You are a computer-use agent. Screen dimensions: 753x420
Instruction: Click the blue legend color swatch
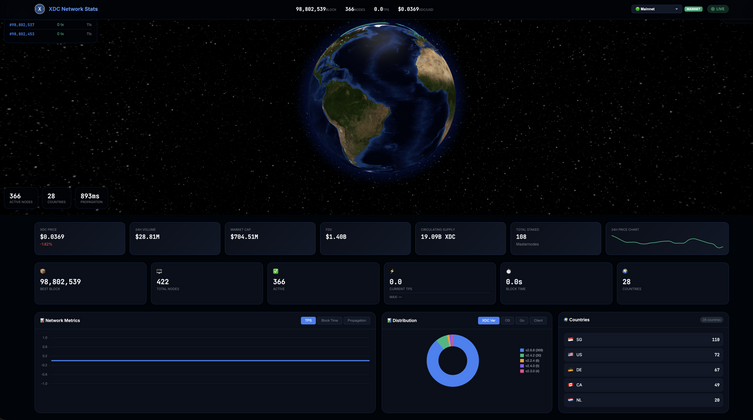[x=522, y=350]
